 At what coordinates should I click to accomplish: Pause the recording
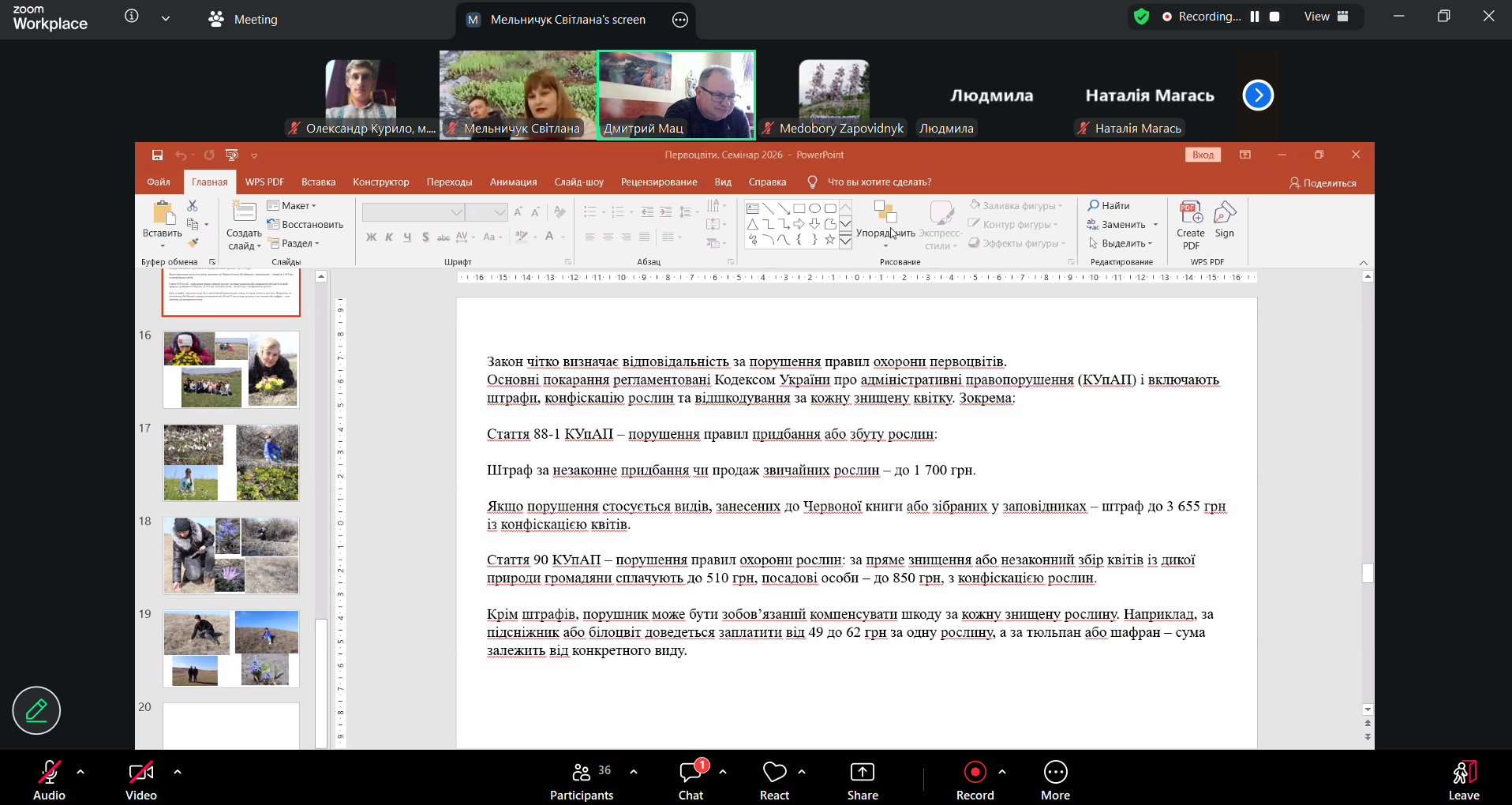point(1255,17)
